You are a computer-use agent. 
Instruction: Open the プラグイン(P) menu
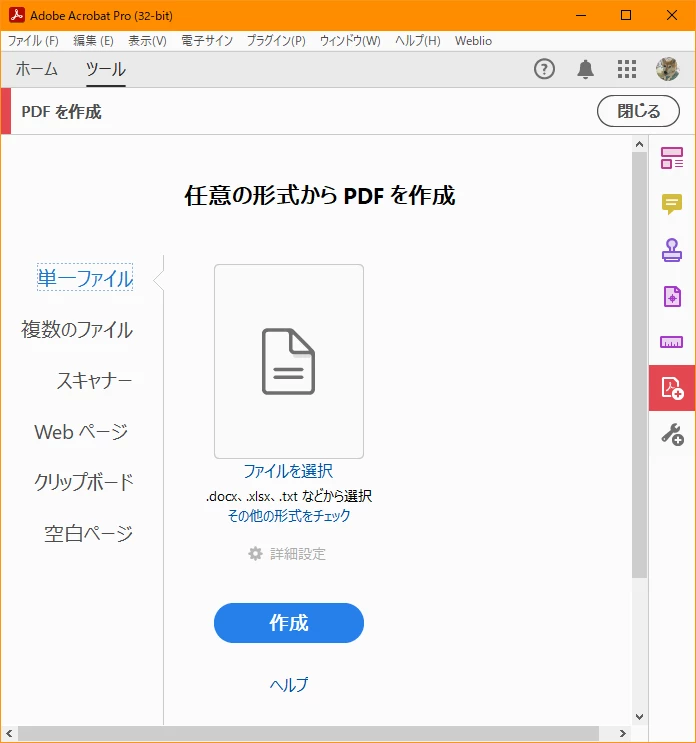(x=276, y=41)
